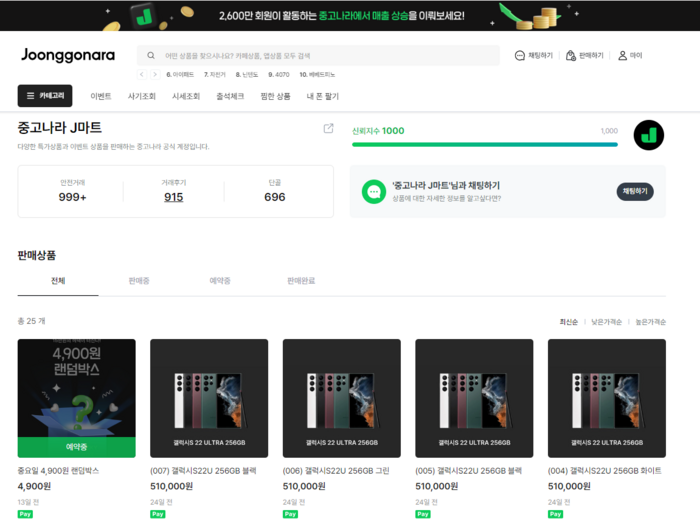This screenshot has width=700, height=532.
Task: Click title (004) 갤럭시S22U 256GB 화이트
Action: click(x=604, y=471)
